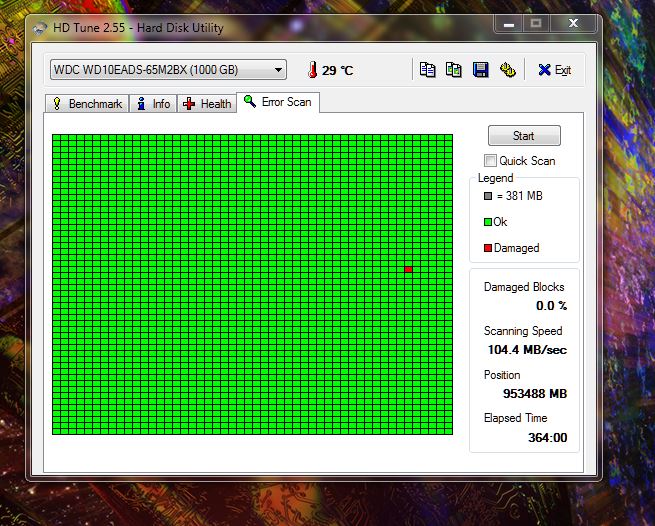
Task: Click the '364:00' elapsed time value
Action: 548,437
